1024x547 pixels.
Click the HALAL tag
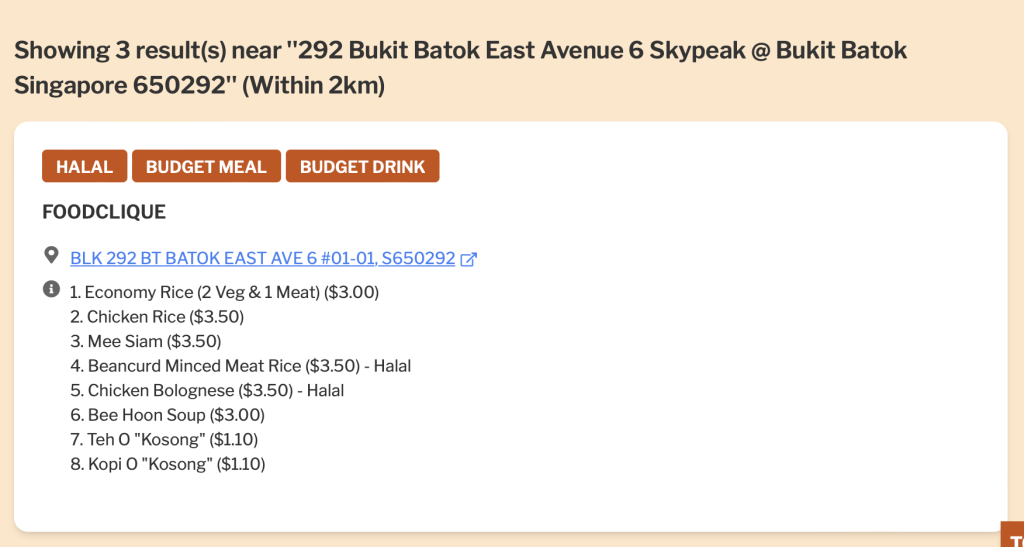click(x=84, y=167)
